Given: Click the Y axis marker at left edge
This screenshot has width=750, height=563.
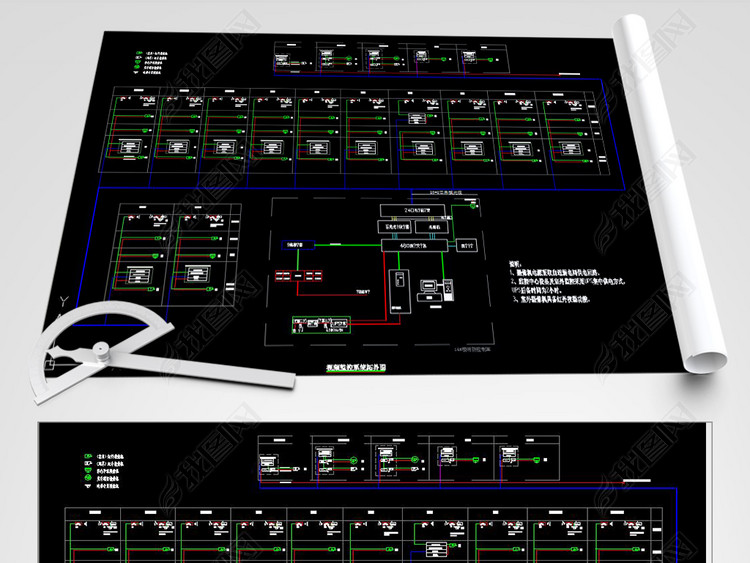Looking at the screenshot, I should tap(64, 300).
